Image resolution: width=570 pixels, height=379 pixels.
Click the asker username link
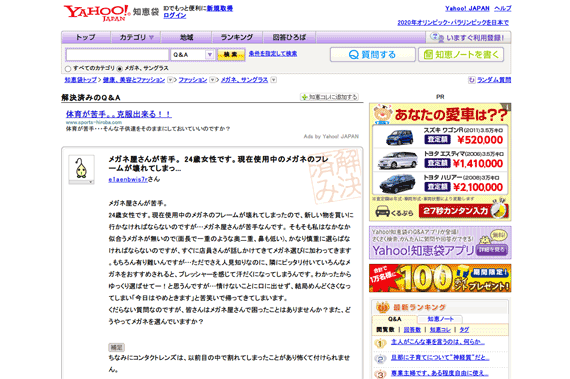128,180
